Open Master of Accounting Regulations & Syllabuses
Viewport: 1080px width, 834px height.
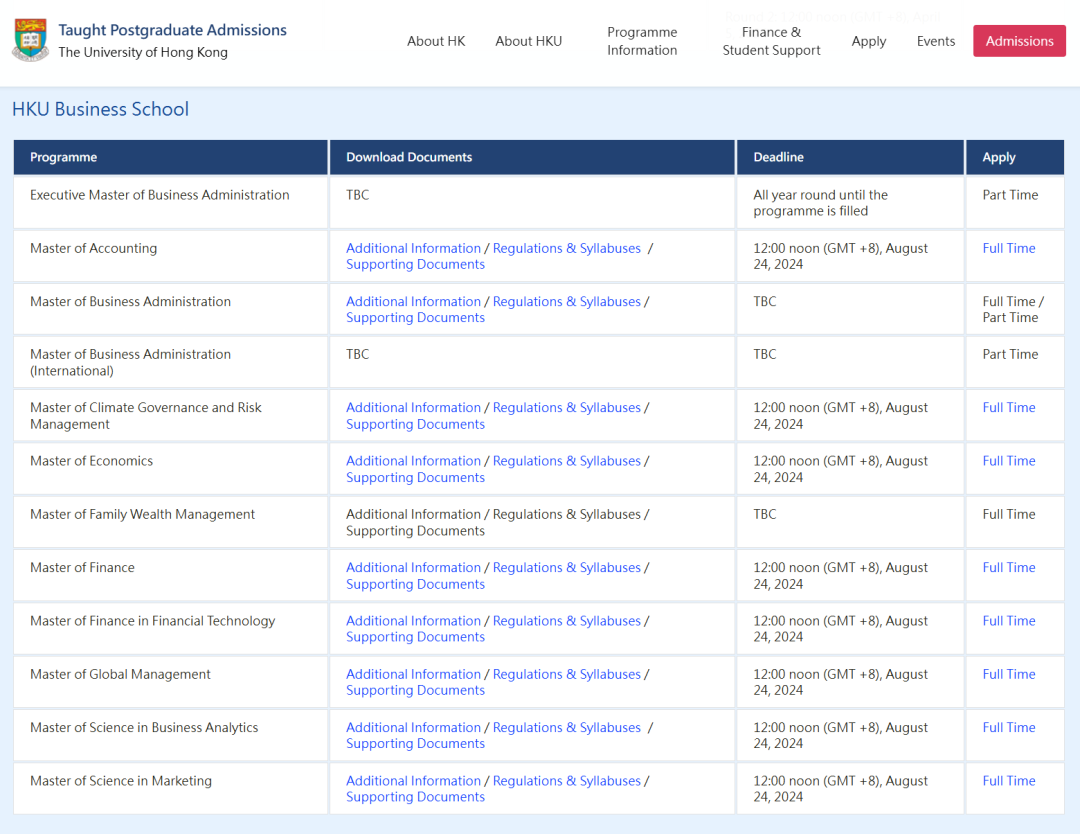566,249
